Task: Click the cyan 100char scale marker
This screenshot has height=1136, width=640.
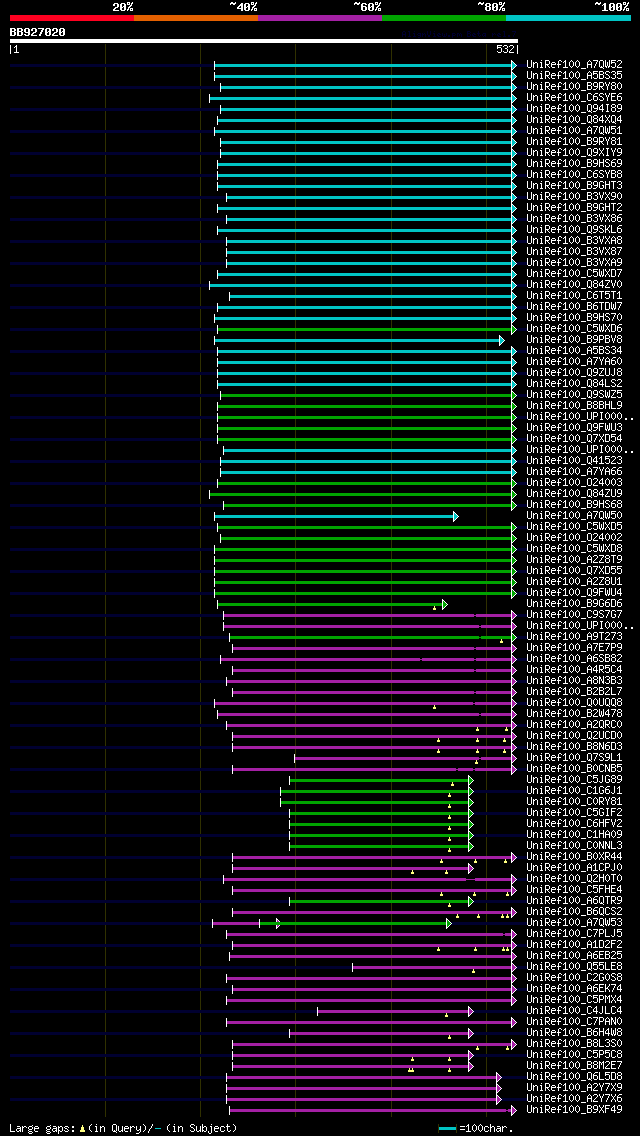Action: click(448, 1129)
